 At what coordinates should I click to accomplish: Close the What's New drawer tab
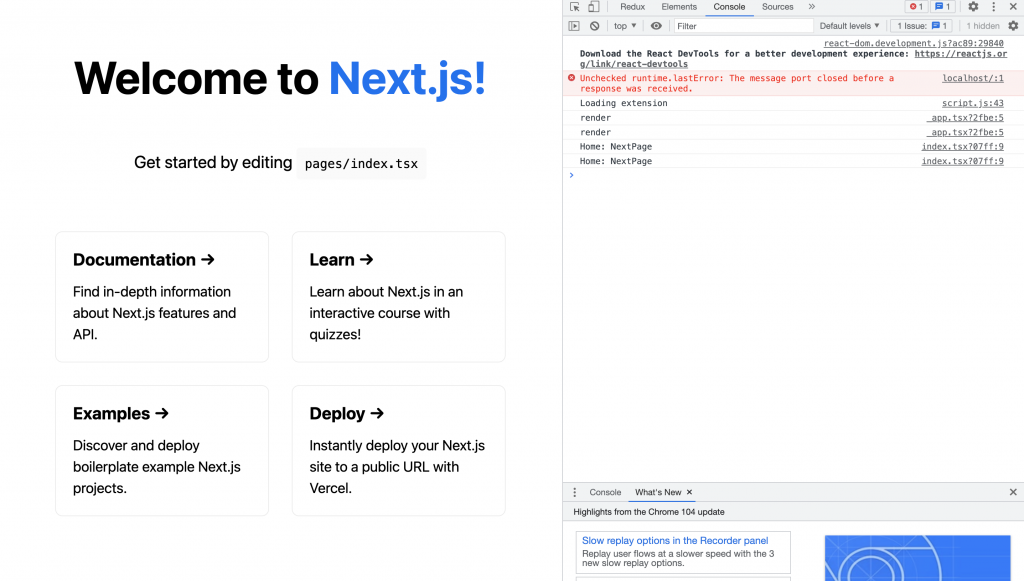click(x=689, y=492)
